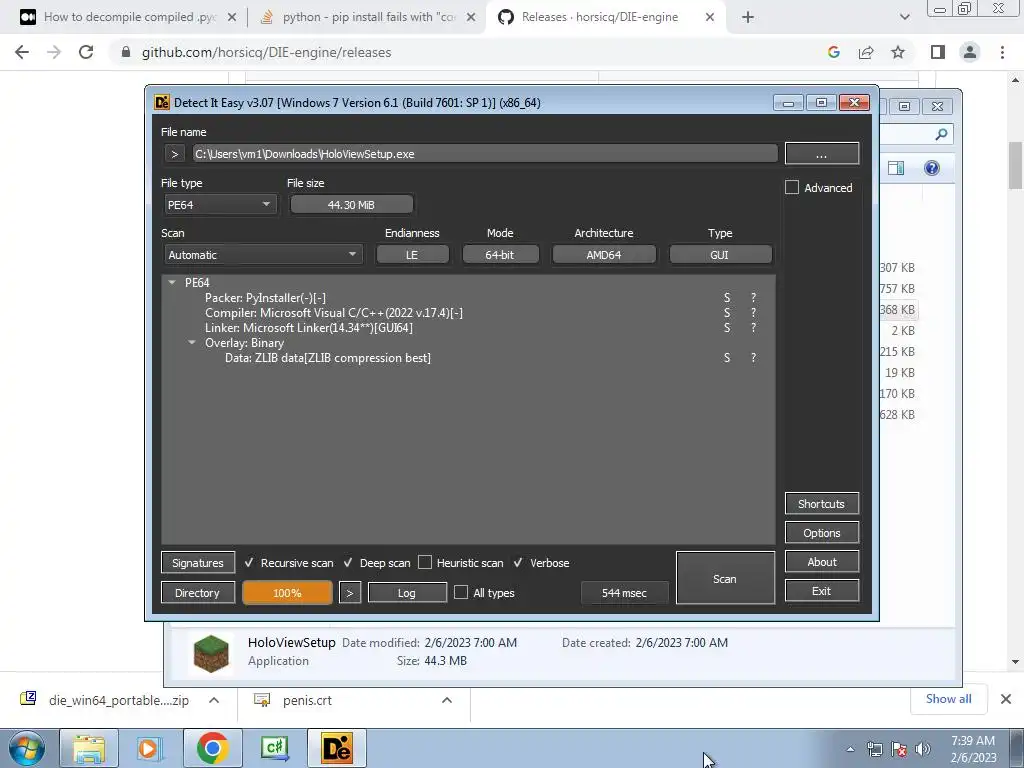This screenshot has height=768, width=1024.
Task: Open the Chrome profile avatar
Action: point(970,52)
